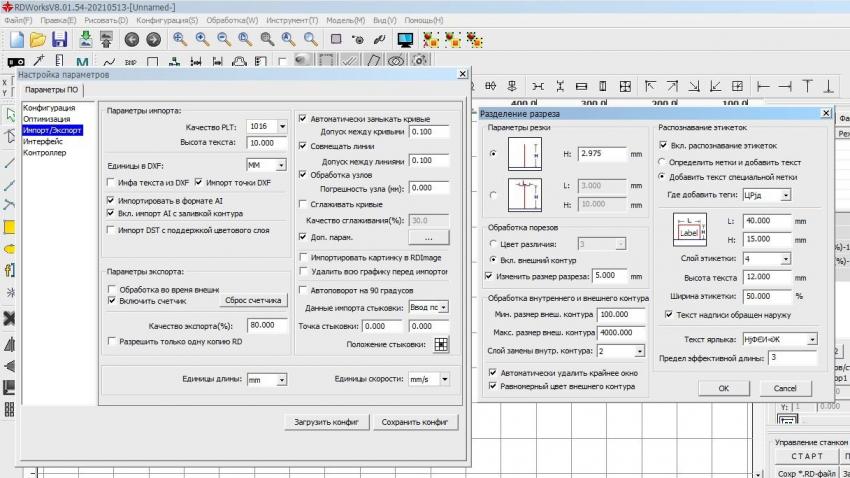
Task: Select the yellow ellipse tool in sidebar
Action: tap(10, 248)
